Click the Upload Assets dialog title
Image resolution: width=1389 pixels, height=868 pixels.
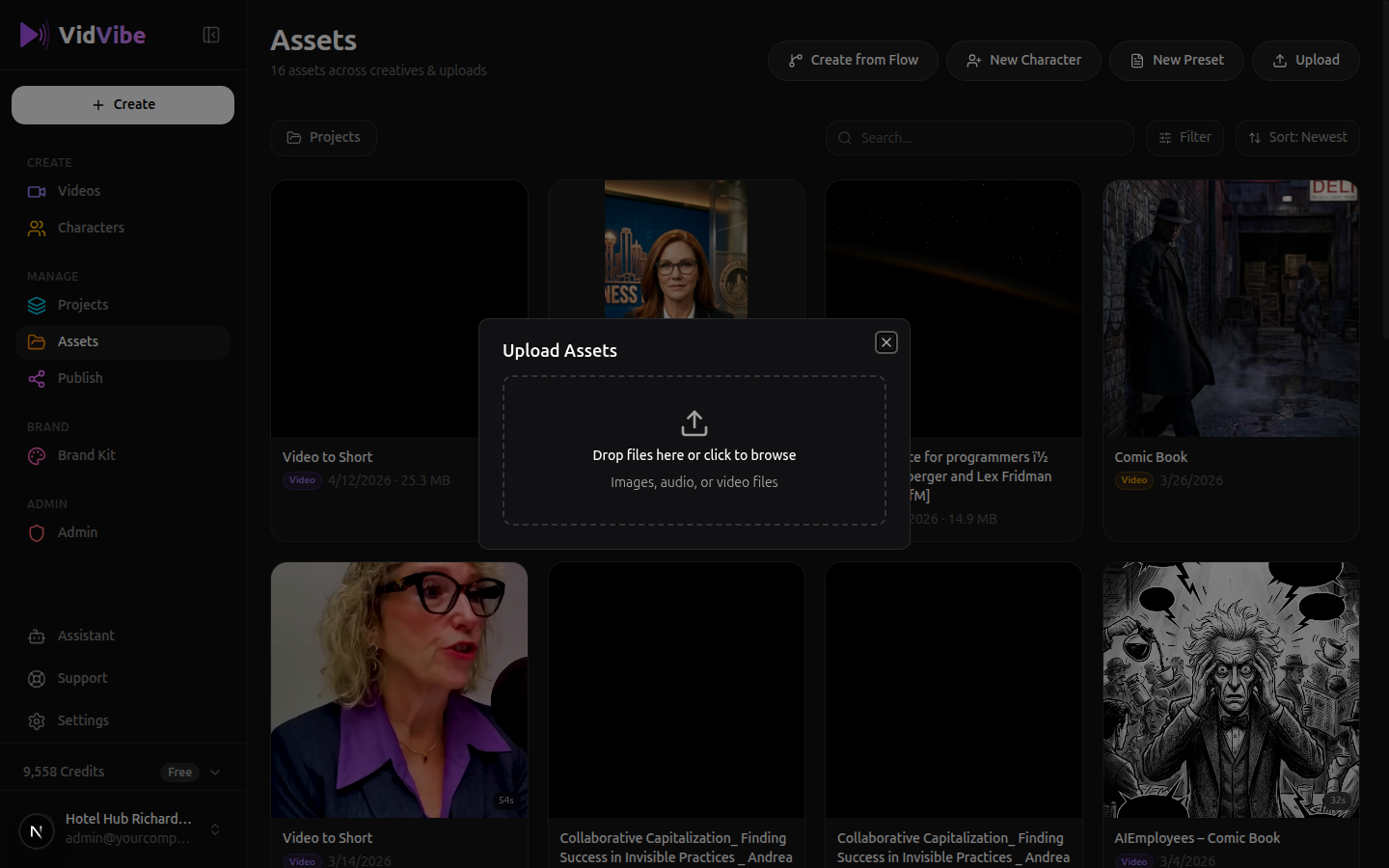(559, 350)
